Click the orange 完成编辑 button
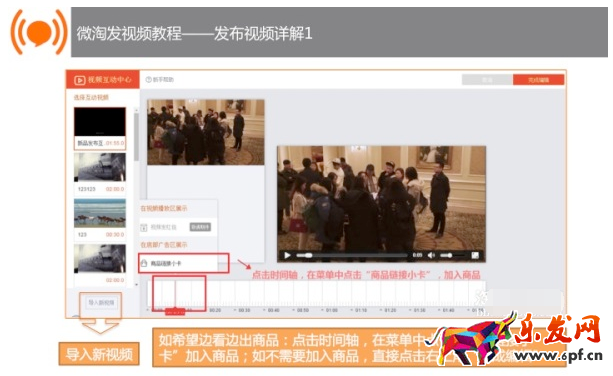Image resolution: width=613 pixels, height=376 pixels. click(x=538, y=80)
